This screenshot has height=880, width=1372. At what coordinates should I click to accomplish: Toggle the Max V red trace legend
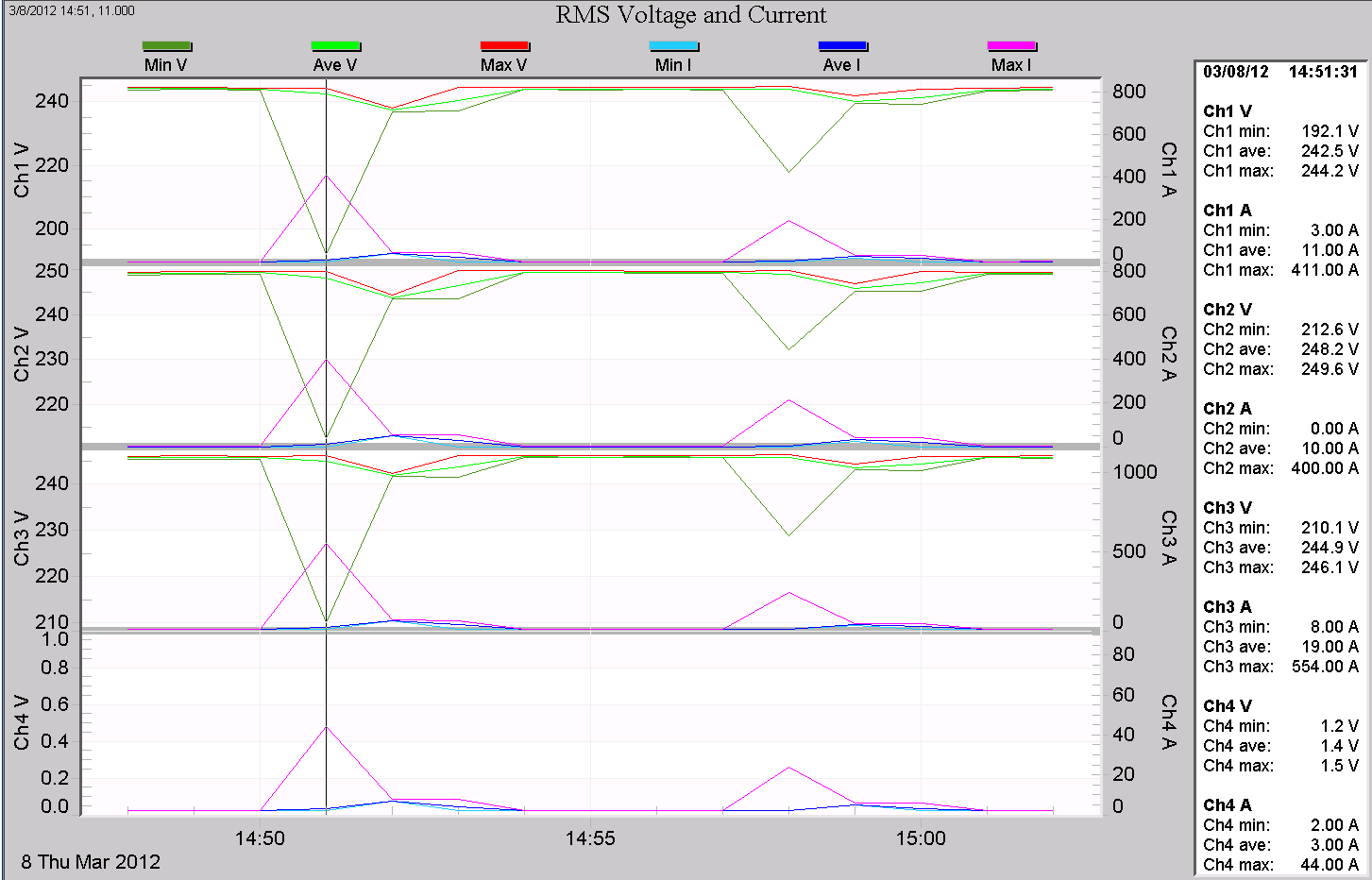point(505,44)
